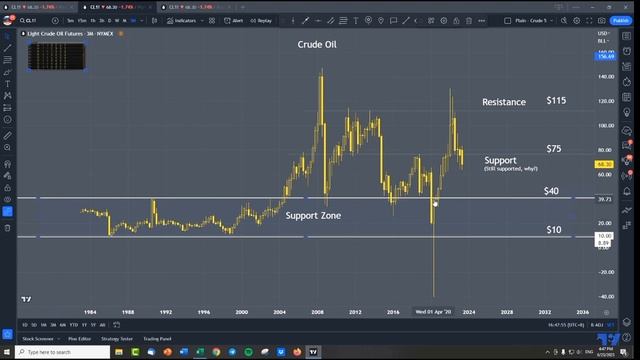Viewport: 640px width, 360px height.
Task: Expand the Stock Screener dropdown arrow
Action: pos(59,339)
